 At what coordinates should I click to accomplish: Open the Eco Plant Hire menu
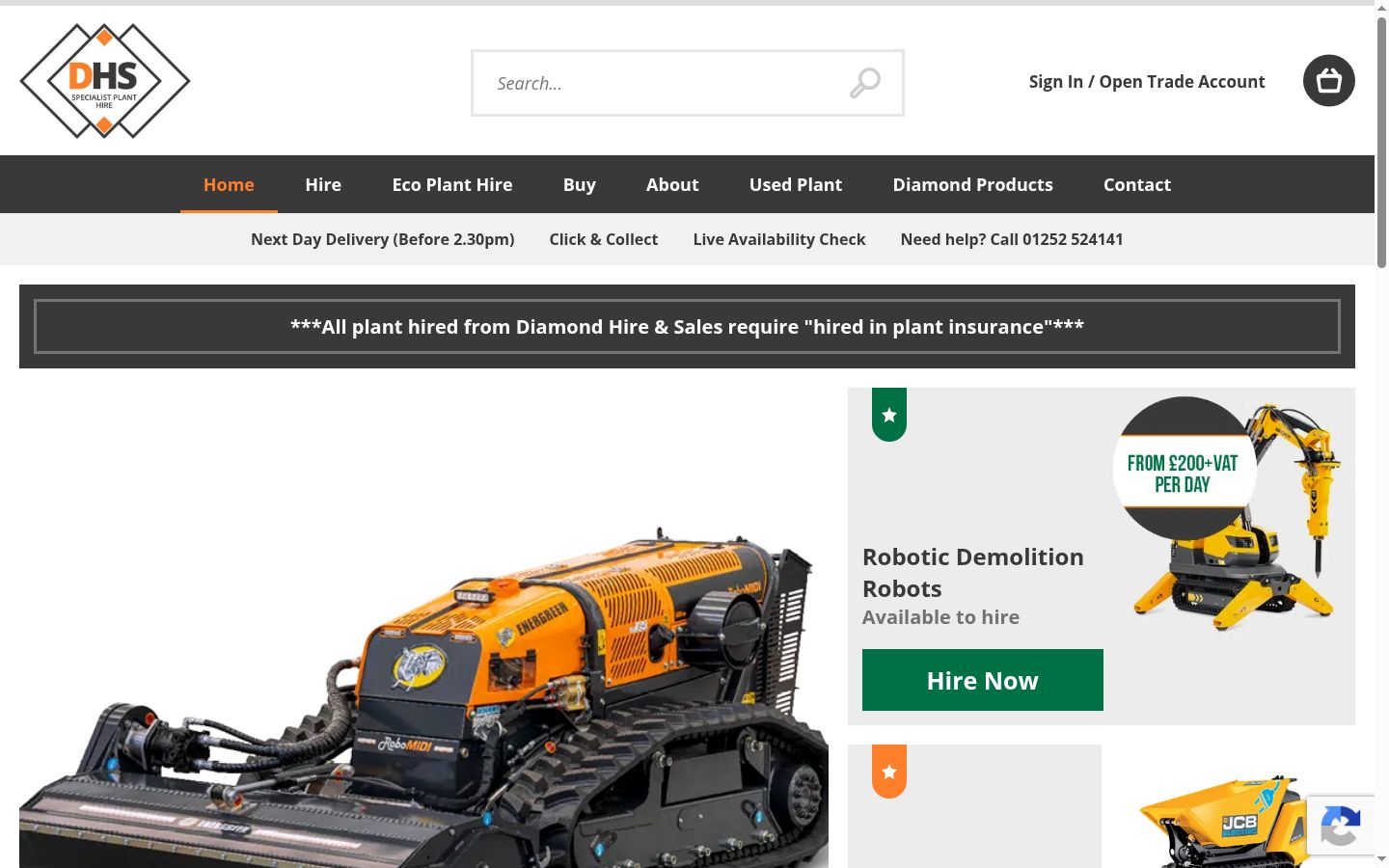tap(452, 184)
